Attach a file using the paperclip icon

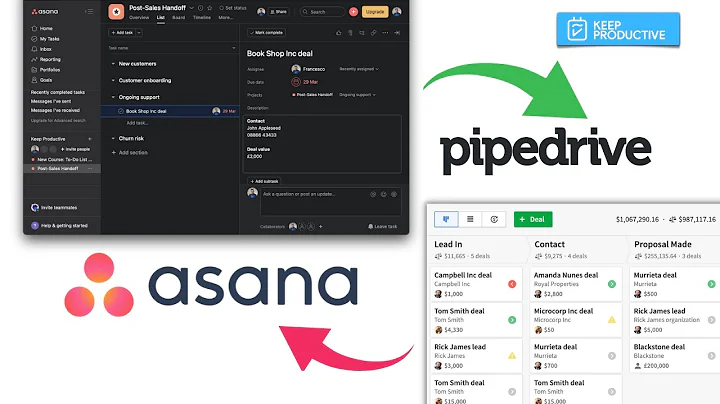coord(350,33)
